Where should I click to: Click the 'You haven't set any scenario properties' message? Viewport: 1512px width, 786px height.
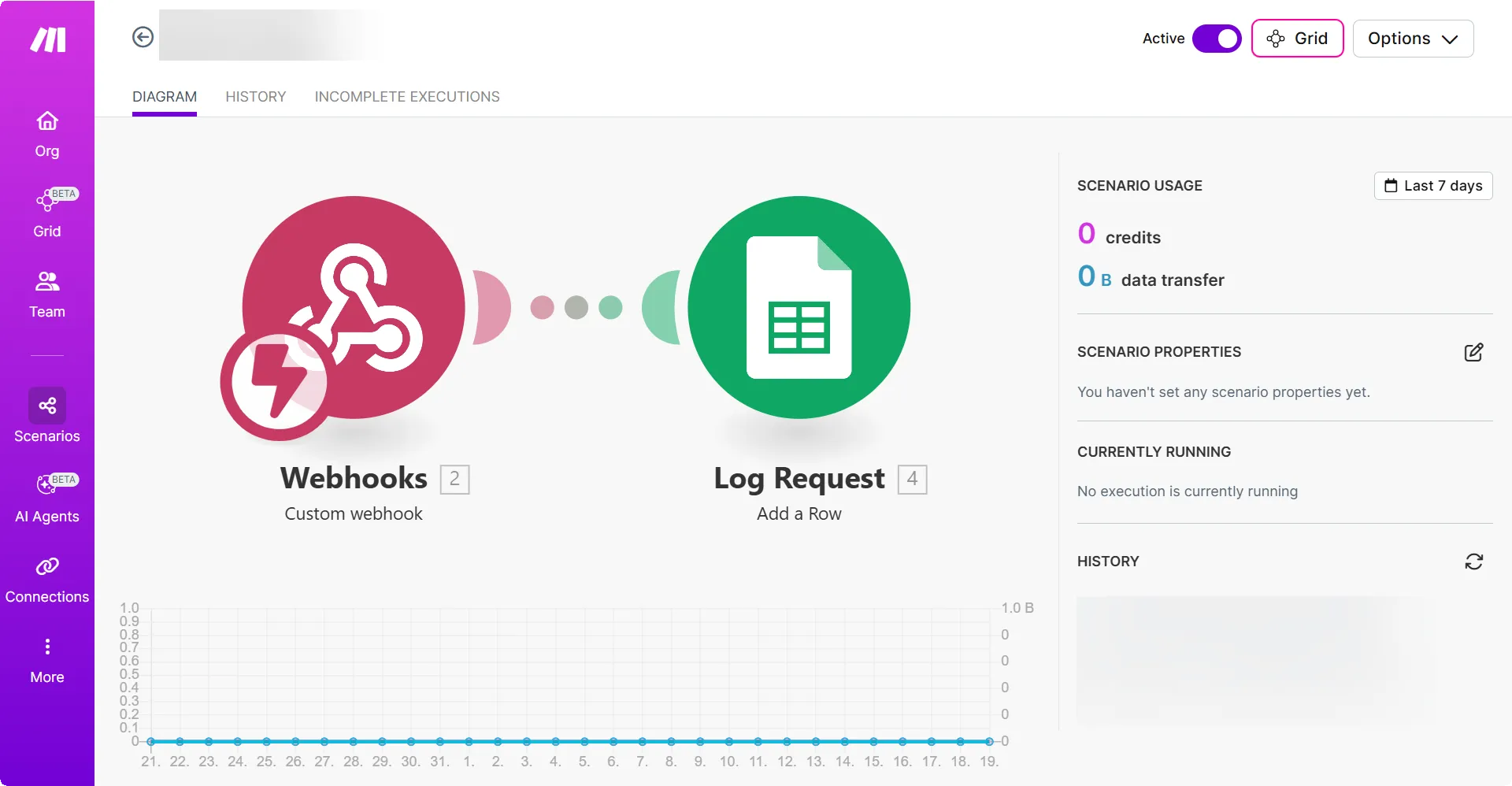point(1224,392)
